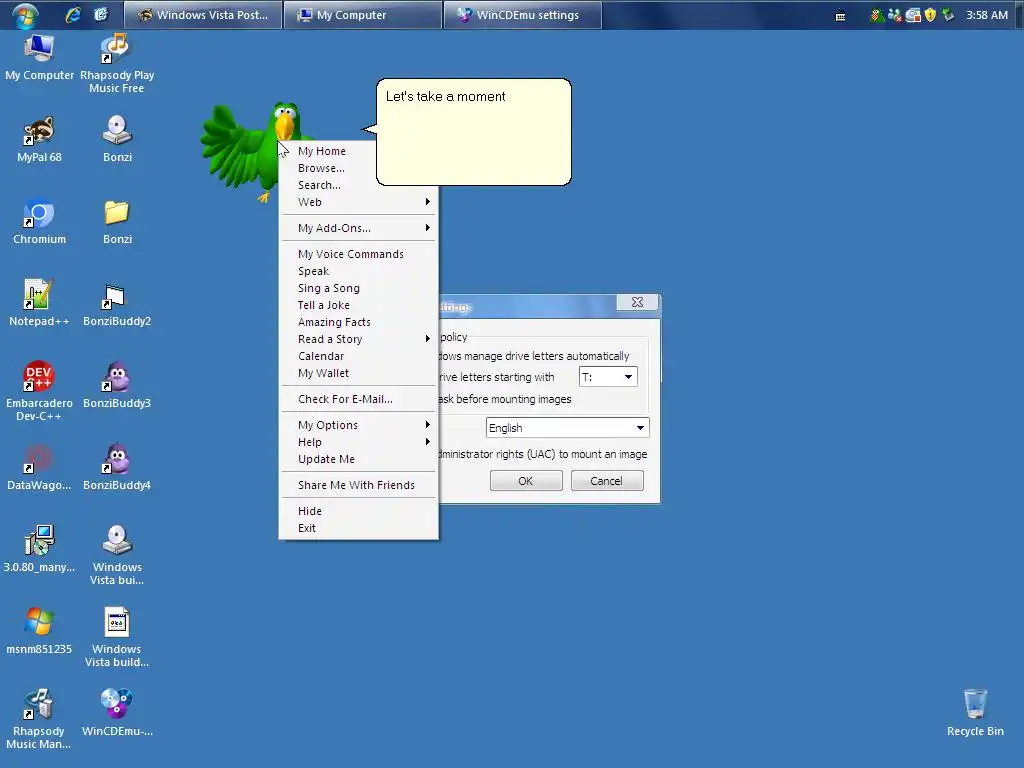Select Share Me With Friends entry
Viewport: 1024px width, 768px height.
point(359,485)
